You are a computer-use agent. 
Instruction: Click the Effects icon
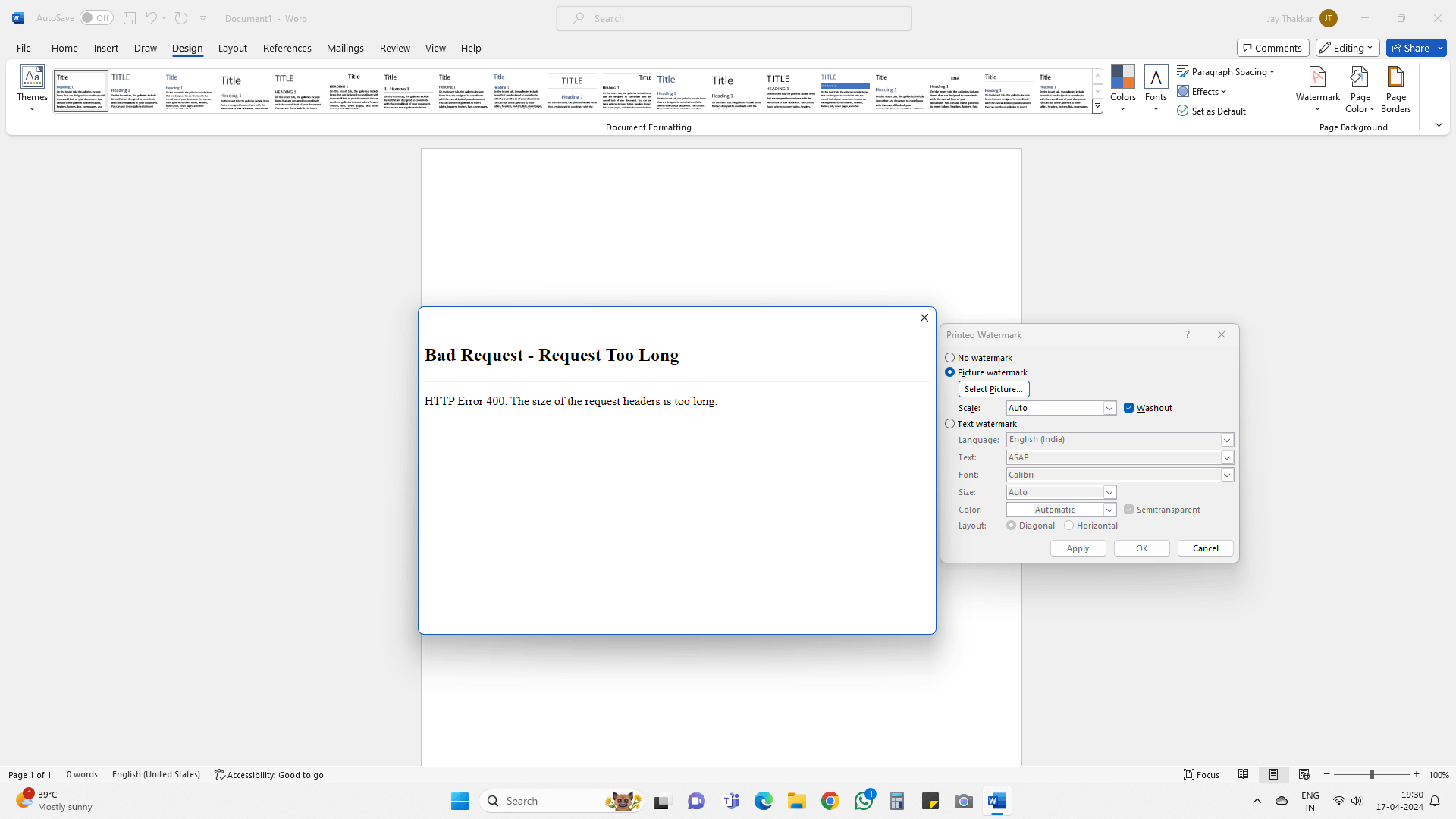click(x=1183, y=92)
